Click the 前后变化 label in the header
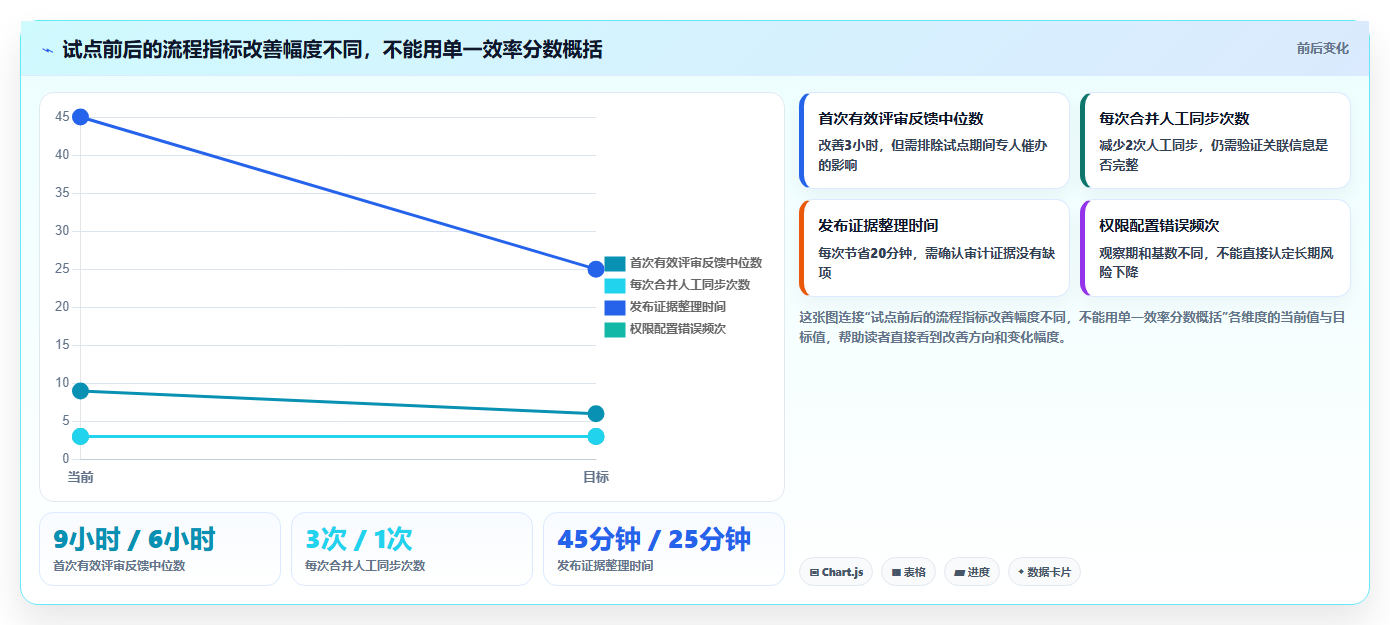The height and width of the screenshot is (625, 1390). pos(1322,48)
